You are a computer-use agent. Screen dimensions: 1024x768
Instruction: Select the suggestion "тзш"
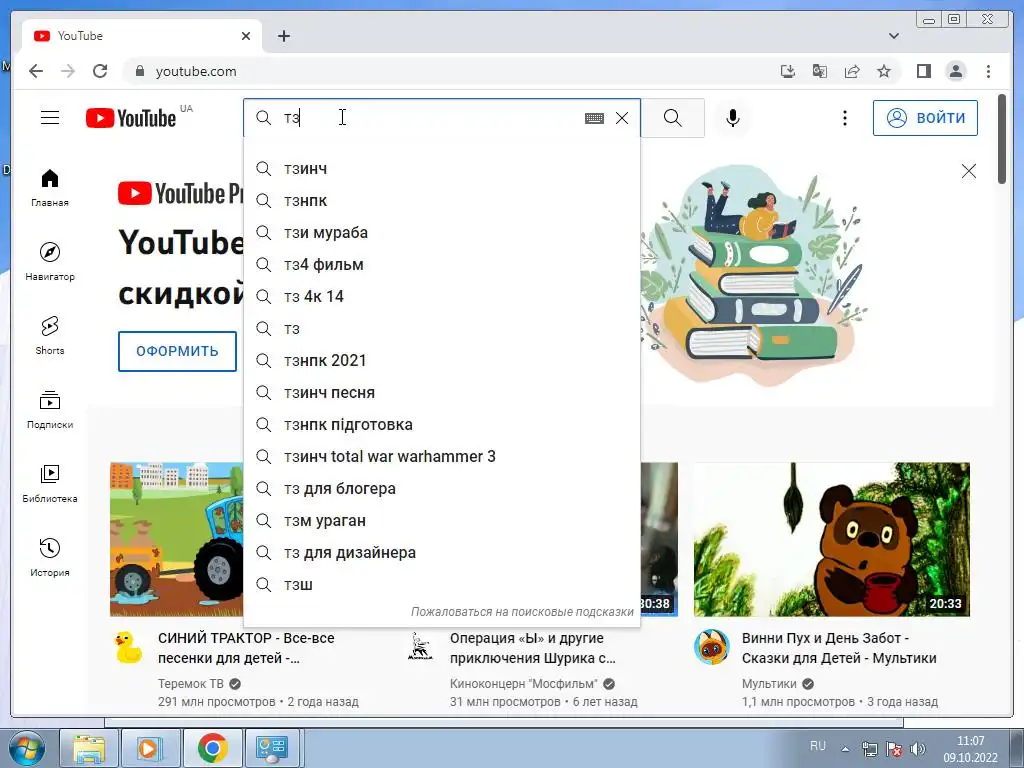pyautogui.click(x=441, y=584)
